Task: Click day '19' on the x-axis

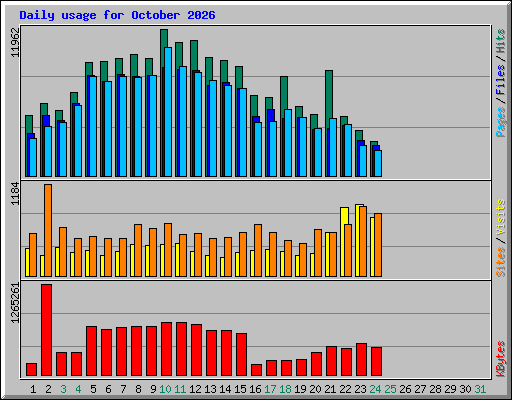Action: coord(300,389)
